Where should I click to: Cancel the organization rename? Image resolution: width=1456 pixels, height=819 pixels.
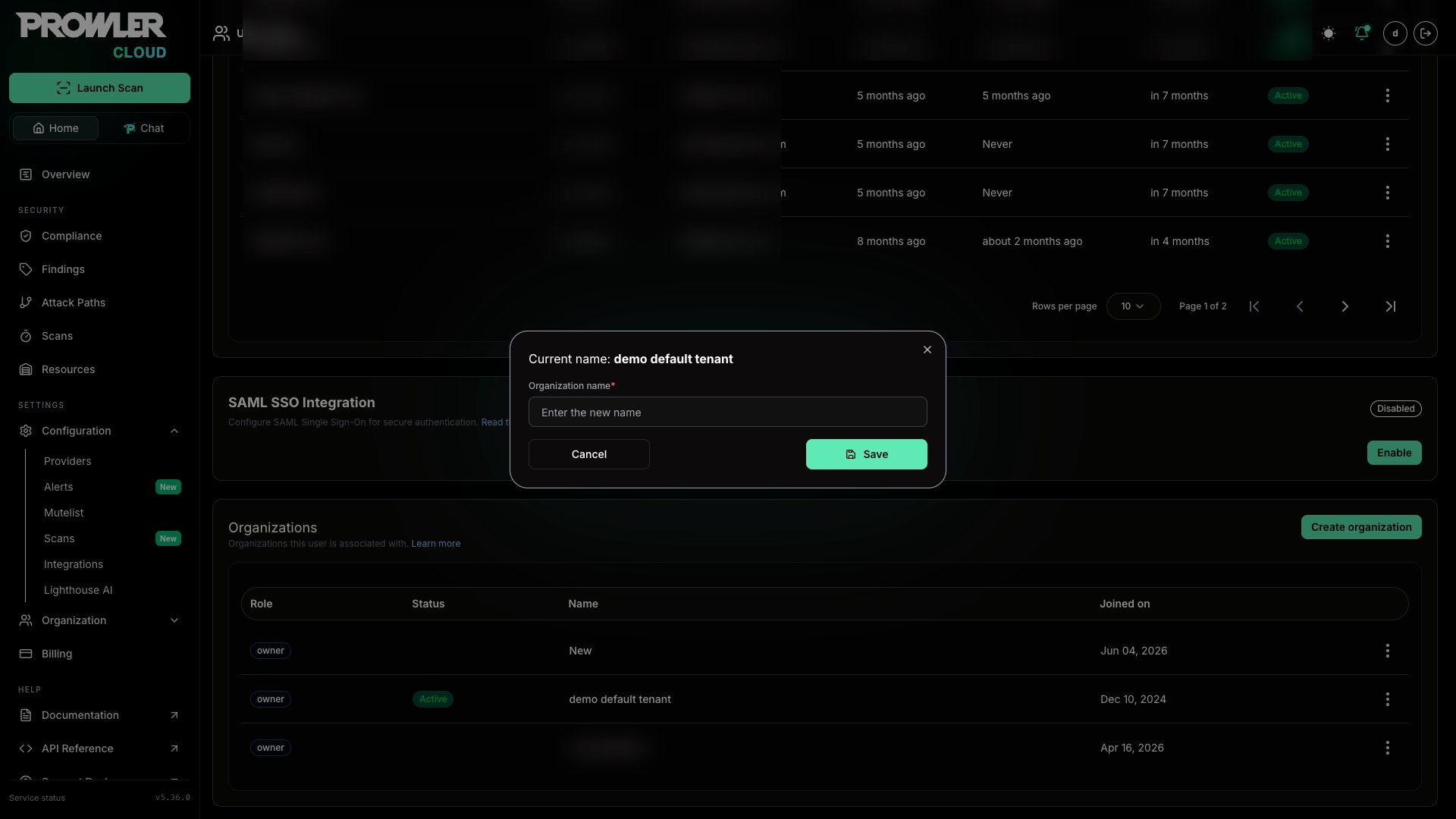click(589, 454)
